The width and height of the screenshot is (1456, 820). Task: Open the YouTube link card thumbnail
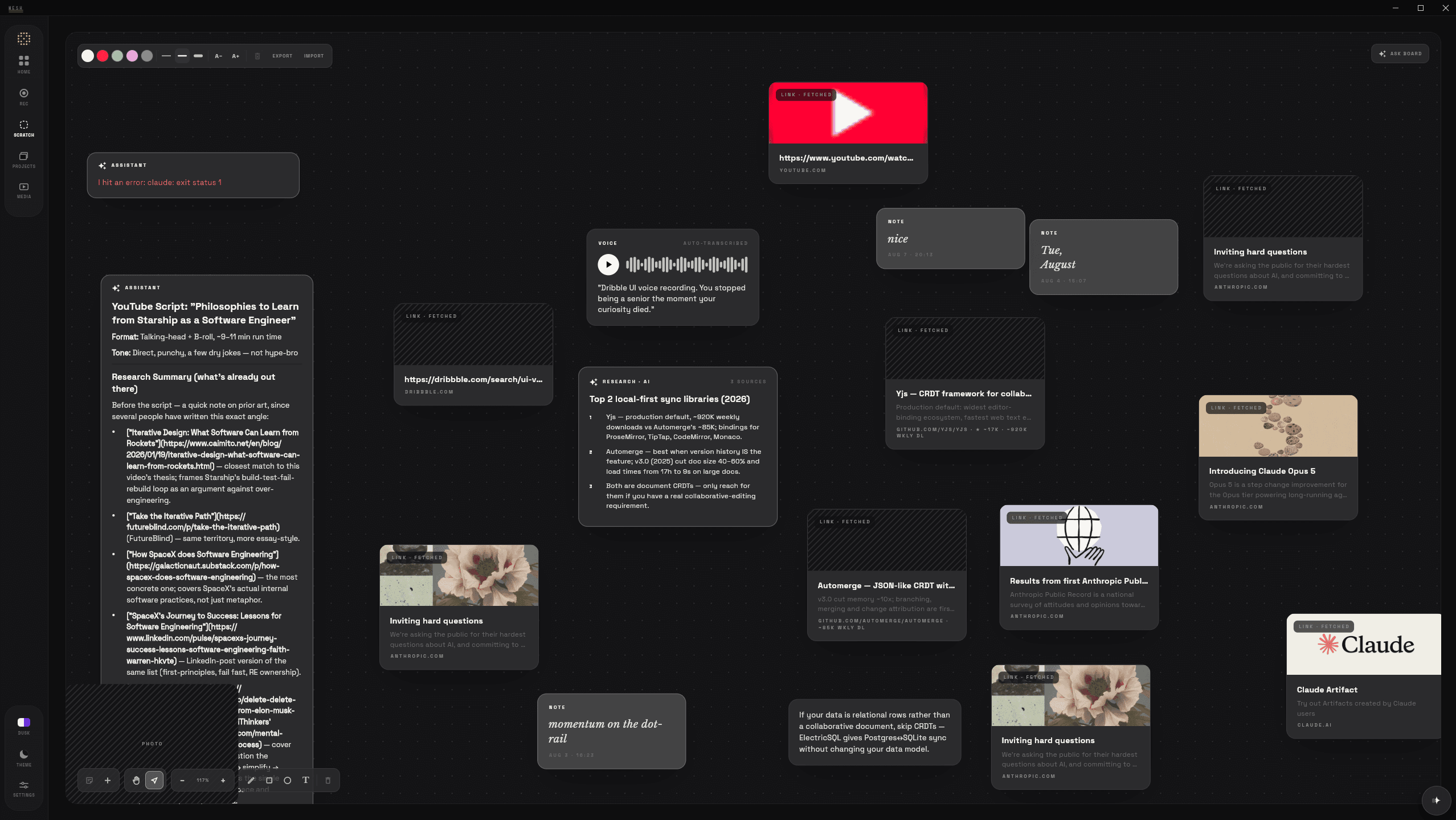coord(848,113)
